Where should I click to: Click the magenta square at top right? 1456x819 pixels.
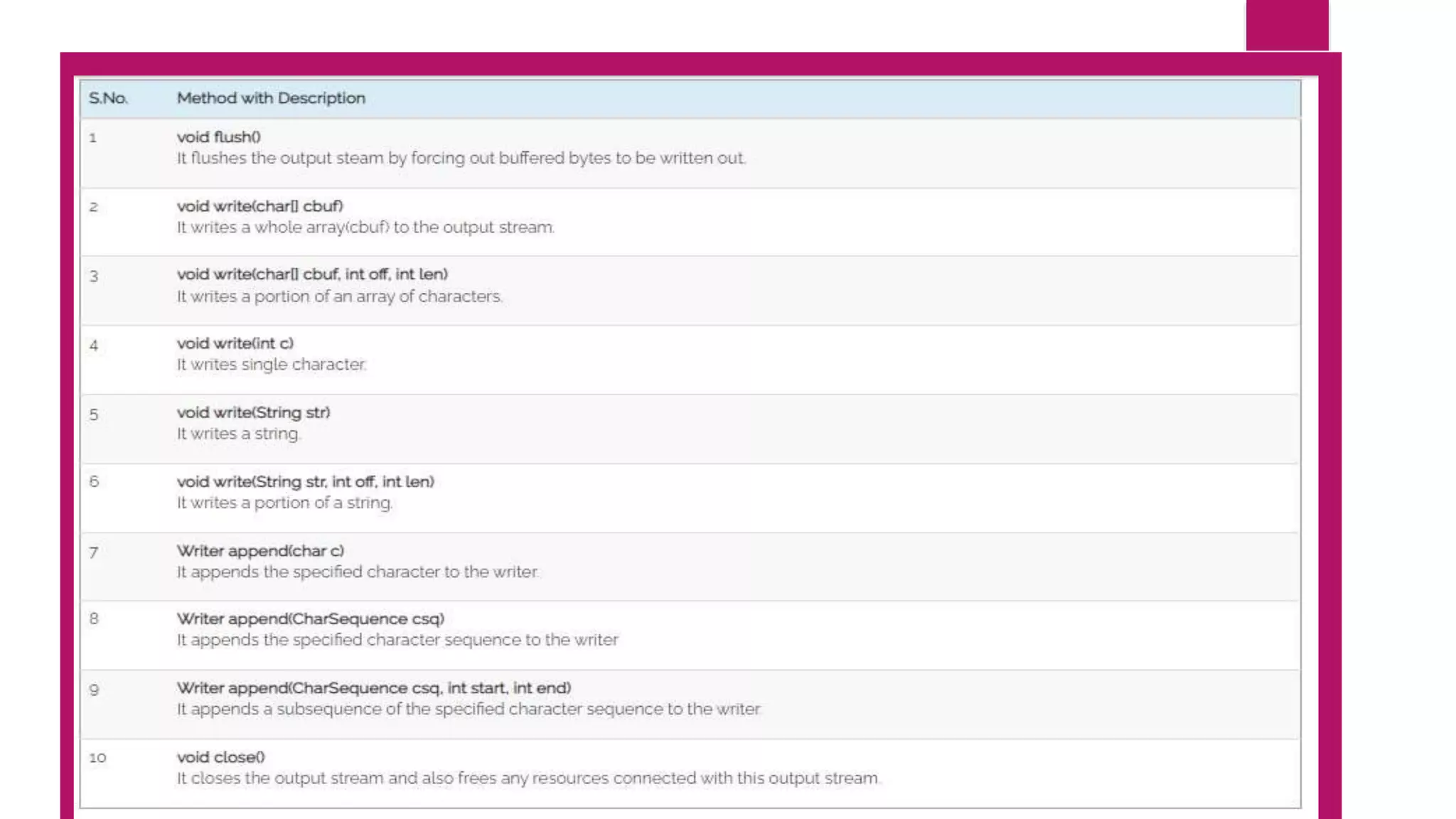click(x=1287, y=25)
